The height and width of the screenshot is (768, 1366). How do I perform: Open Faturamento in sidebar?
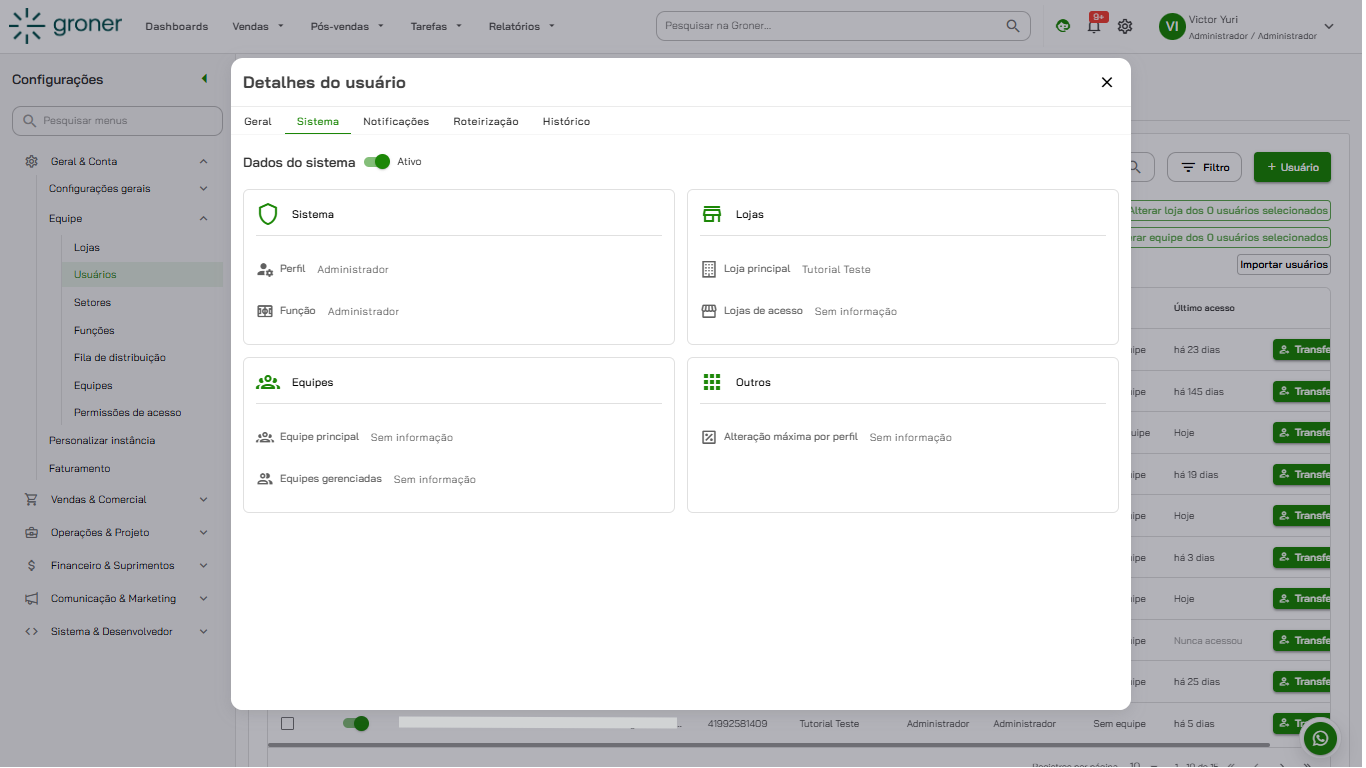[80, 468]
